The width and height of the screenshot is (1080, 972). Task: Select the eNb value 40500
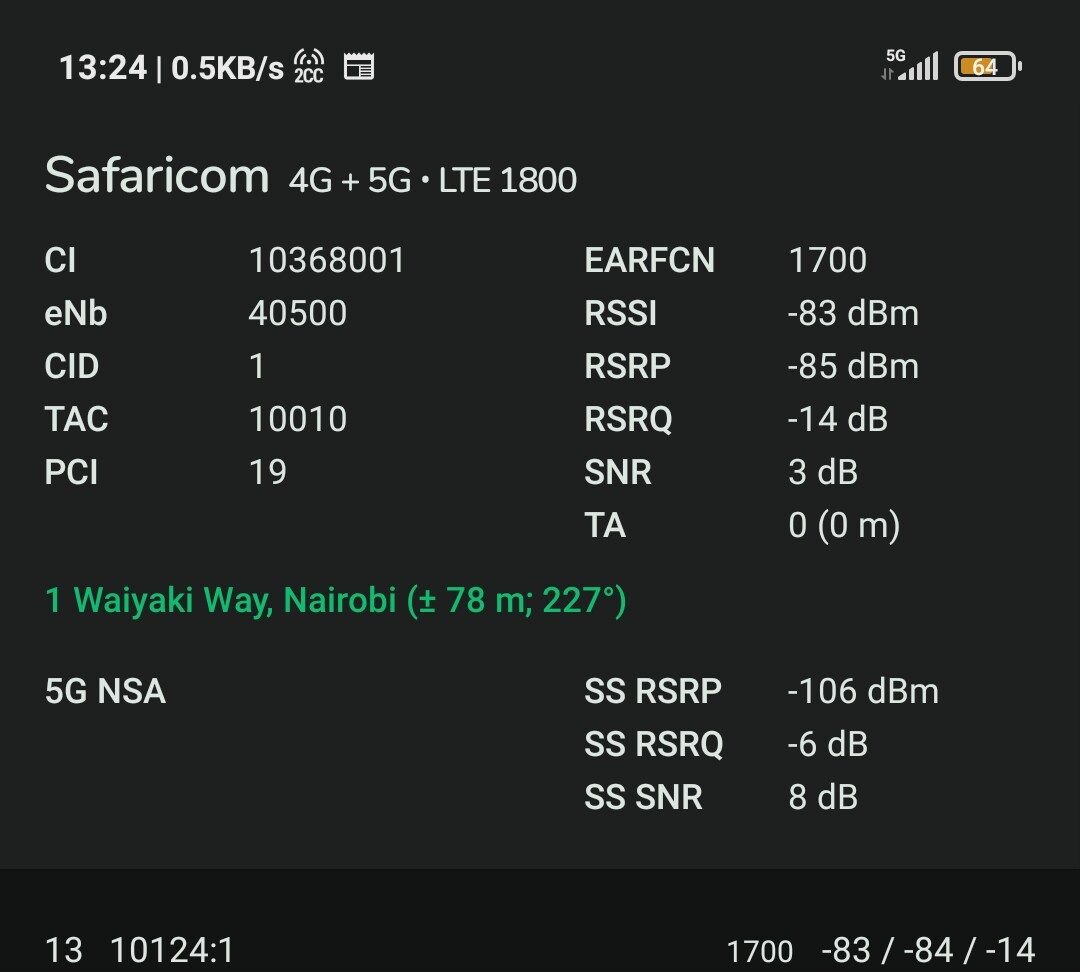click(298, 313)
